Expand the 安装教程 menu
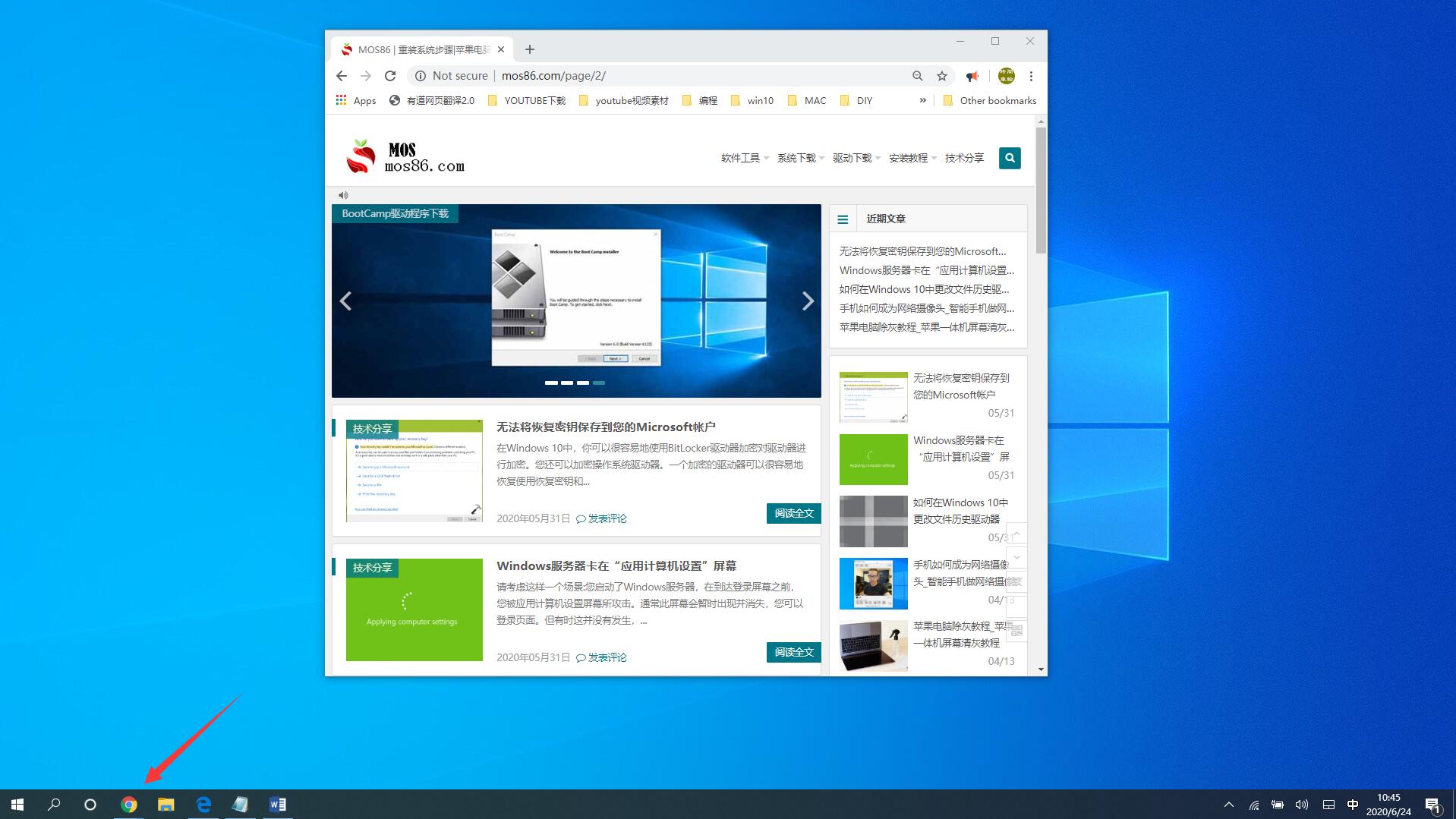 coord(912,158)
